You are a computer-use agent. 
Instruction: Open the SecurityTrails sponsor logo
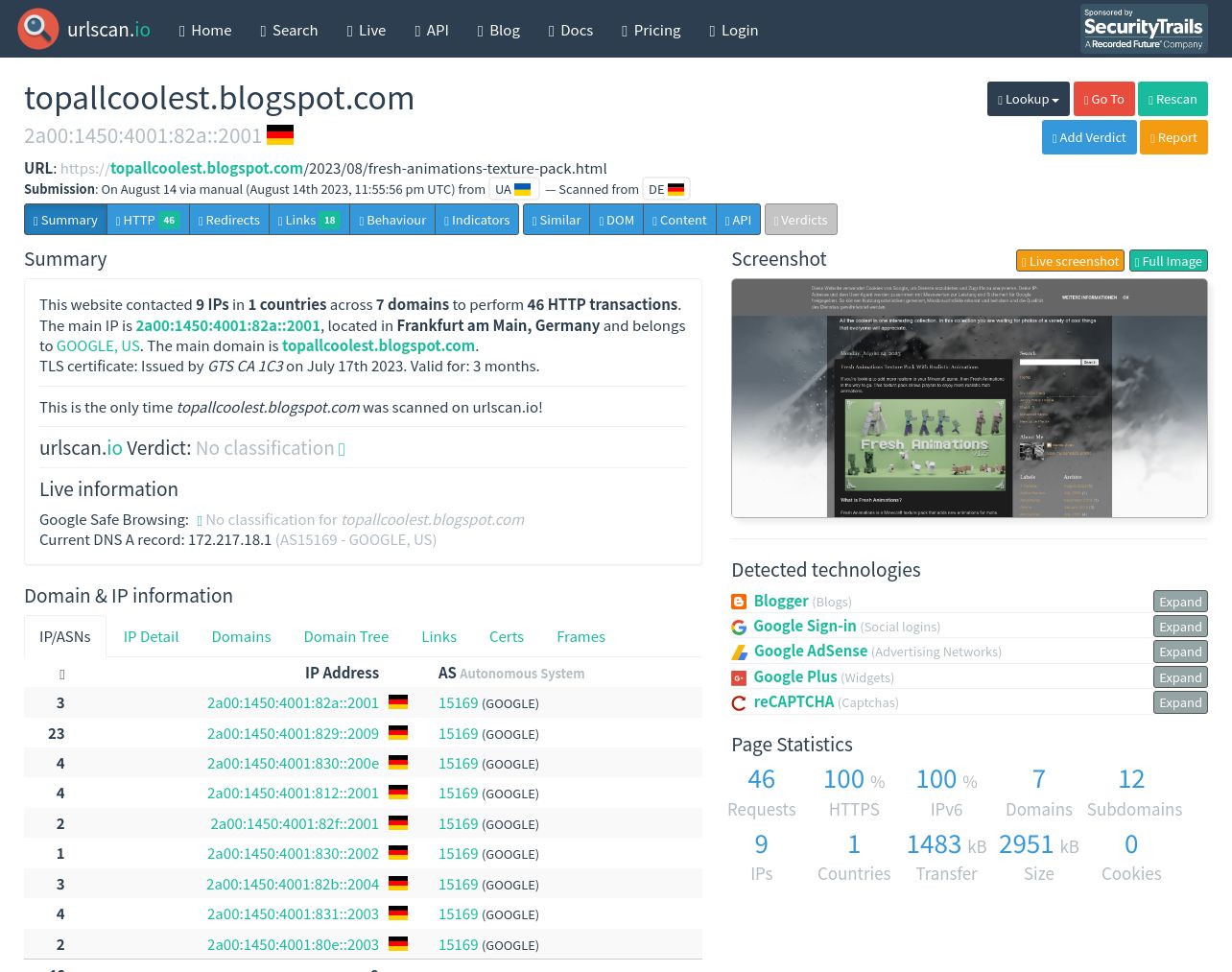[1144, 29]
